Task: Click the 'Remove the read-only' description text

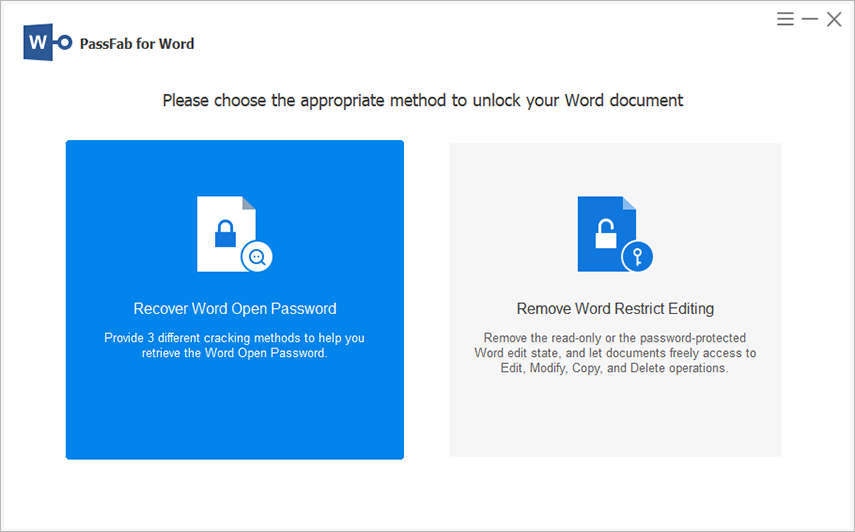Action: pyautogui.click(x=615, y=338)
